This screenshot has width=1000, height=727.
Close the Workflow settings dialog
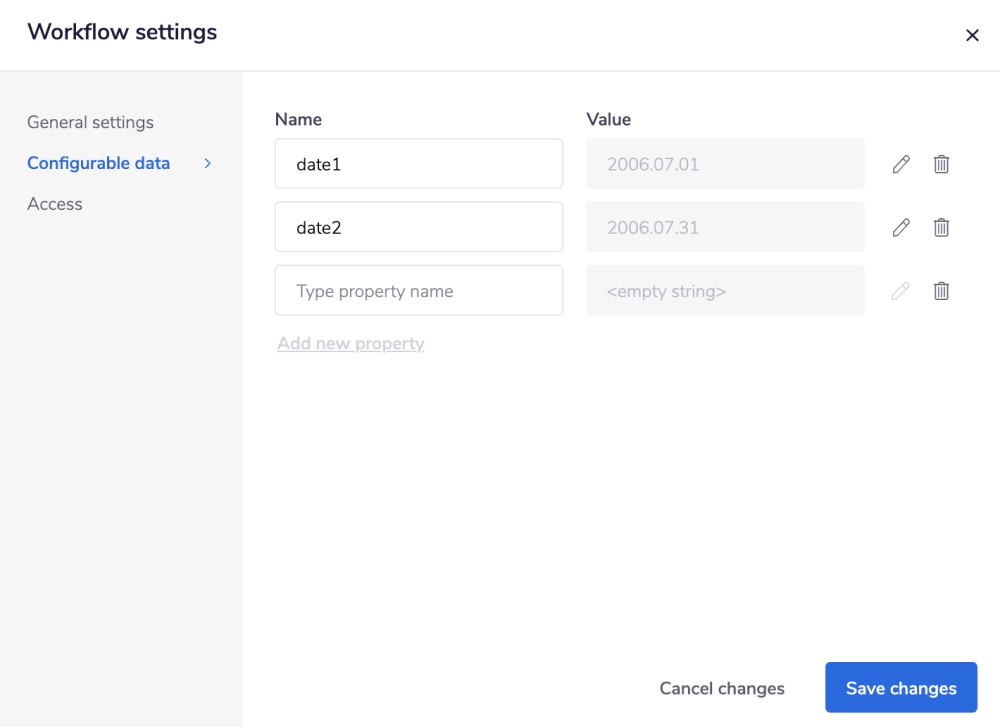[x=972, y=35]
